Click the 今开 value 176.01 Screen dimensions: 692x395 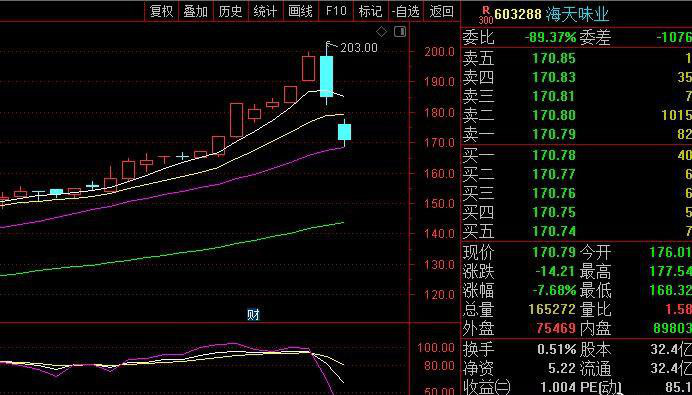[x=671, y=252]
